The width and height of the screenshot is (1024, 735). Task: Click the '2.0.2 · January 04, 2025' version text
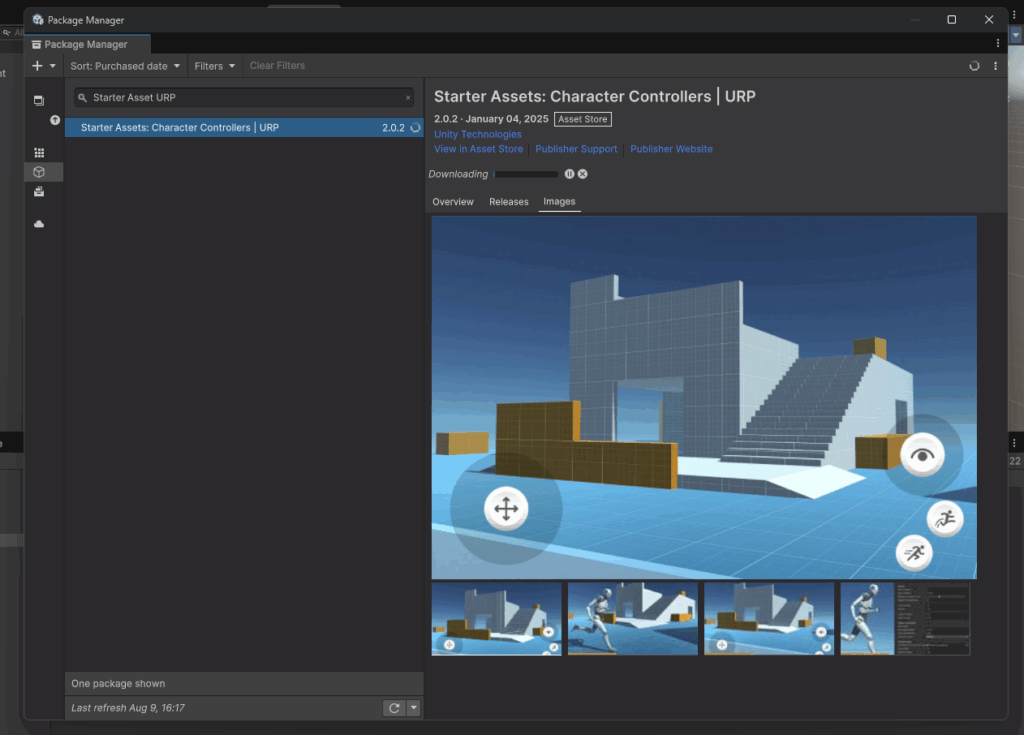pos(491,120)
